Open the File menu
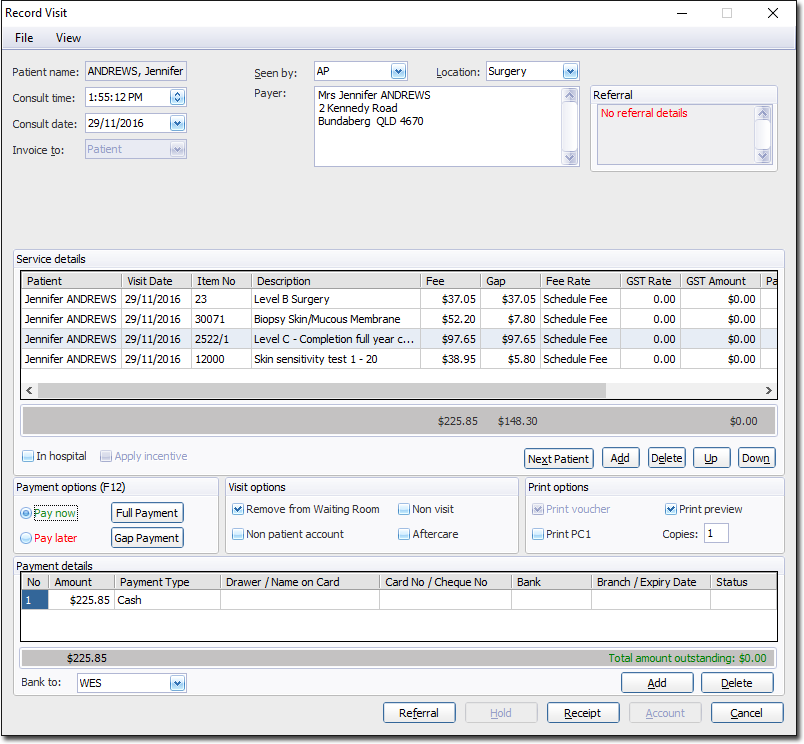This screenshot has width=804, height=744. [x=24, y=38]
